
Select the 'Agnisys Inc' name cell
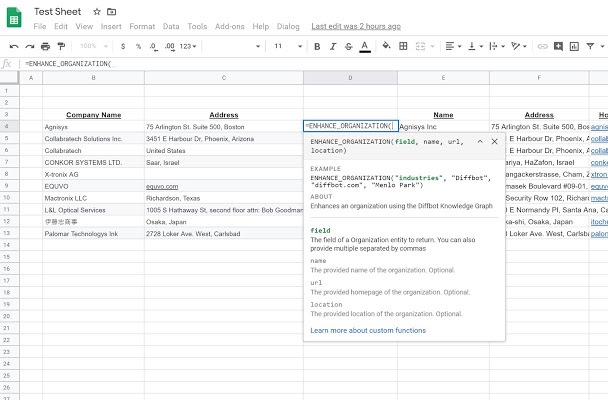point(443,127)
